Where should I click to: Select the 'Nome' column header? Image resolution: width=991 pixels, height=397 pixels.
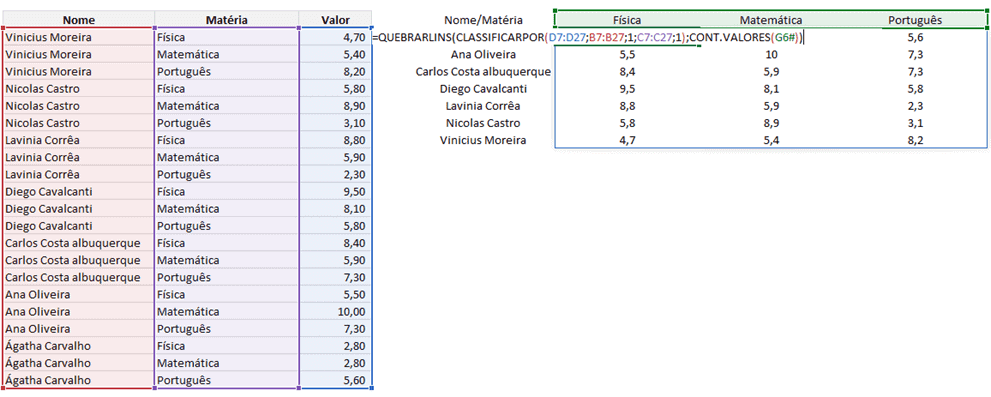tap(78, 20)
